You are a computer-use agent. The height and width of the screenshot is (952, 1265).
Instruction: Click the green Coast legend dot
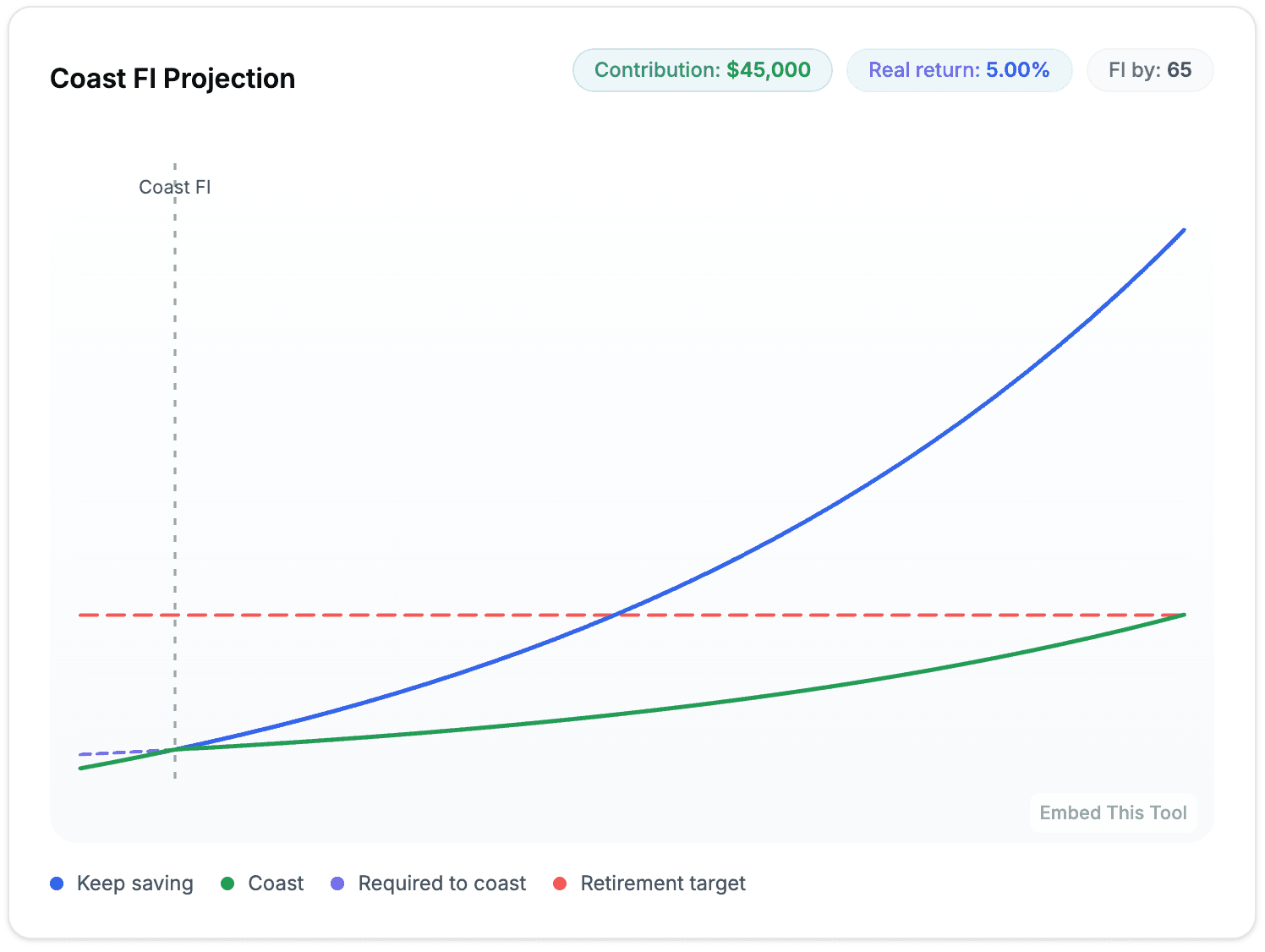(227, 884)
